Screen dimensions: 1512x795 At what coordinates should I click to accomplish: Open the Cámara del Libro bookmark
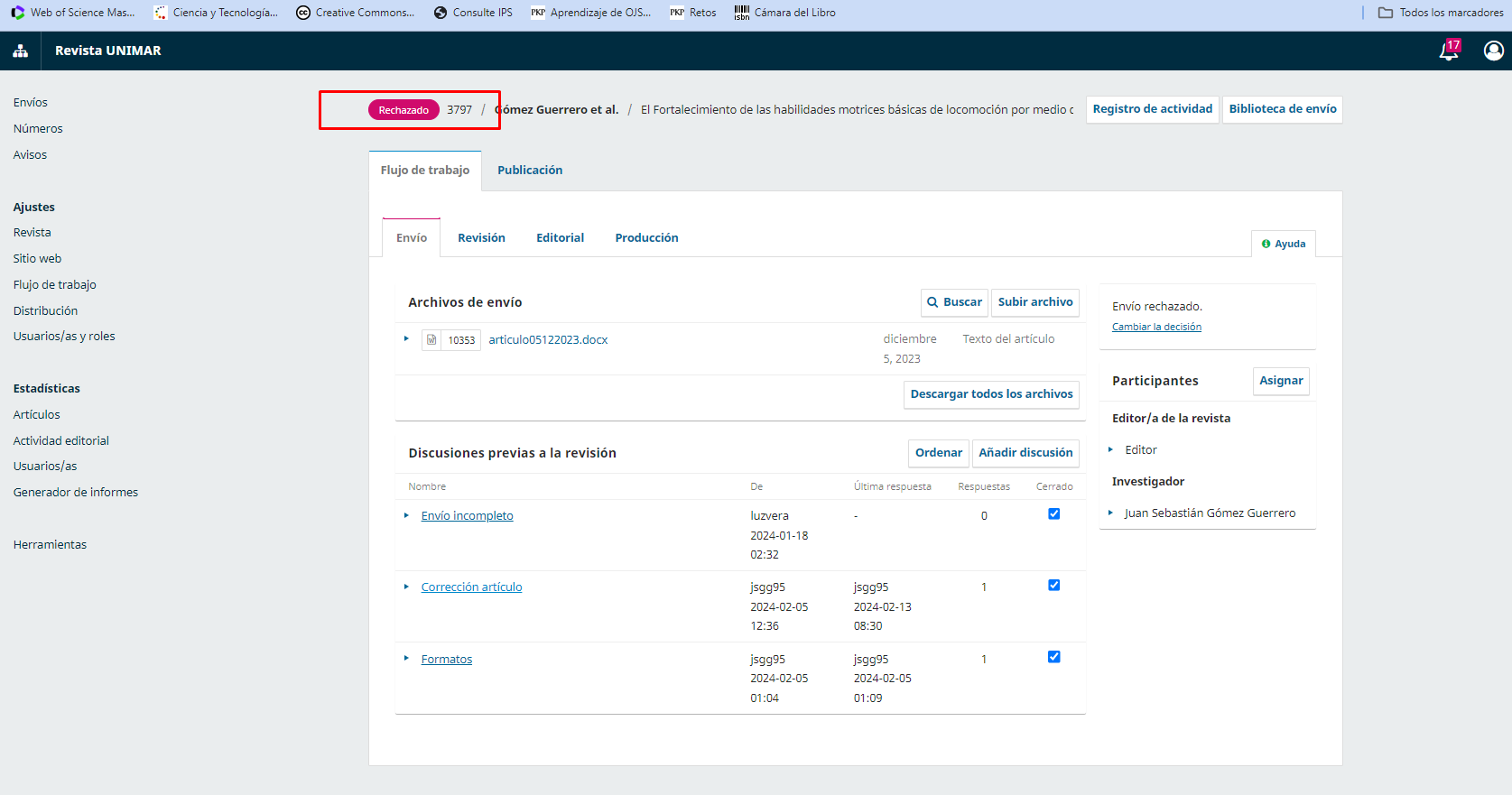click(784, 13)
